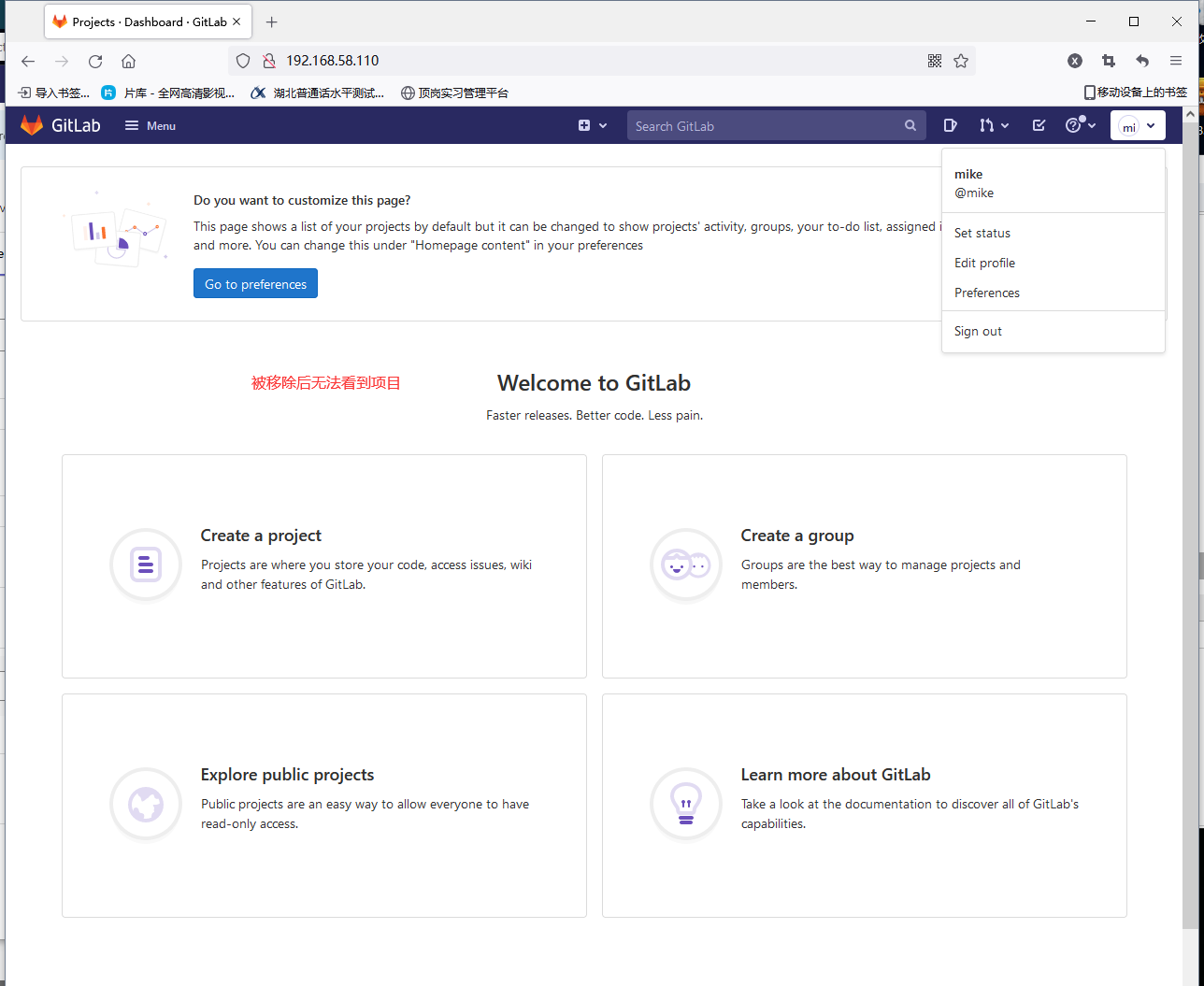
Task: Open Learn more about GitLab card
Action: (865, 806)
